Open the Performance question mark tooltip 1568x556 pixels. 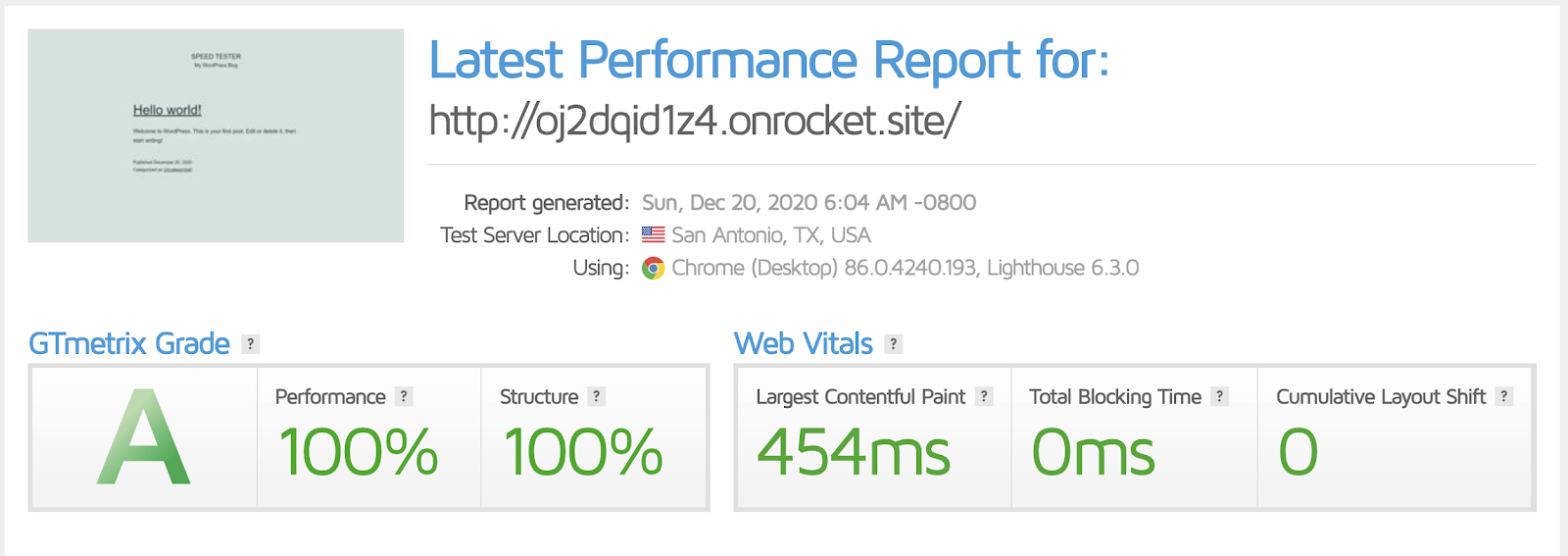coord(404,396)
